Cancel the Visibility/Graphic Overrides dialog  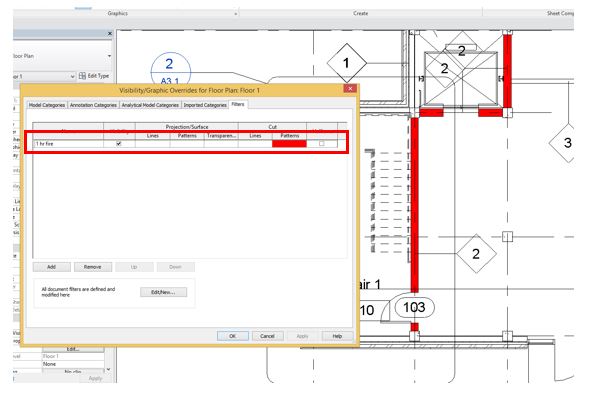(267, 336)
